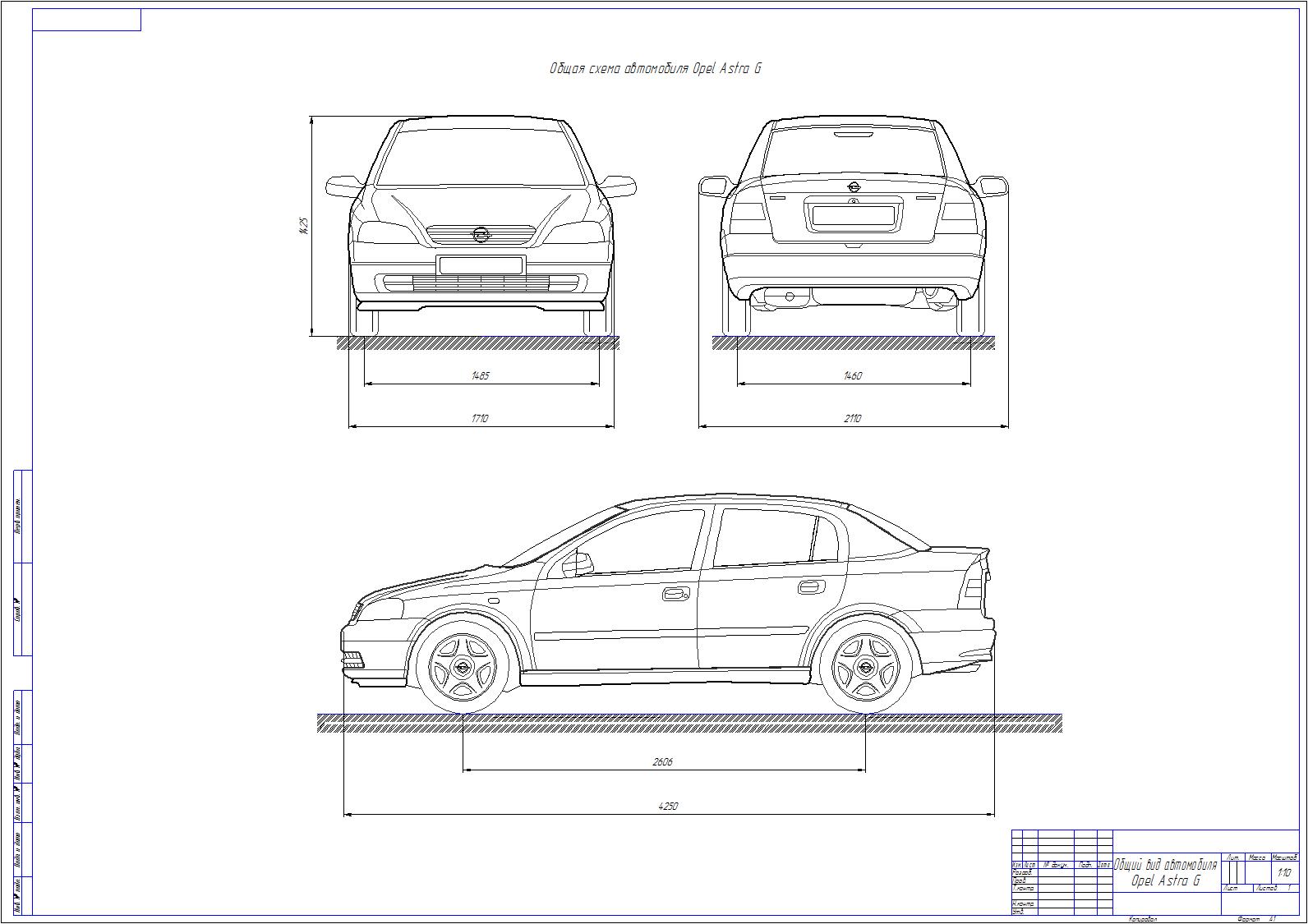
Task: Click the rear door handle in side view
Action: [x=810, y=586]
